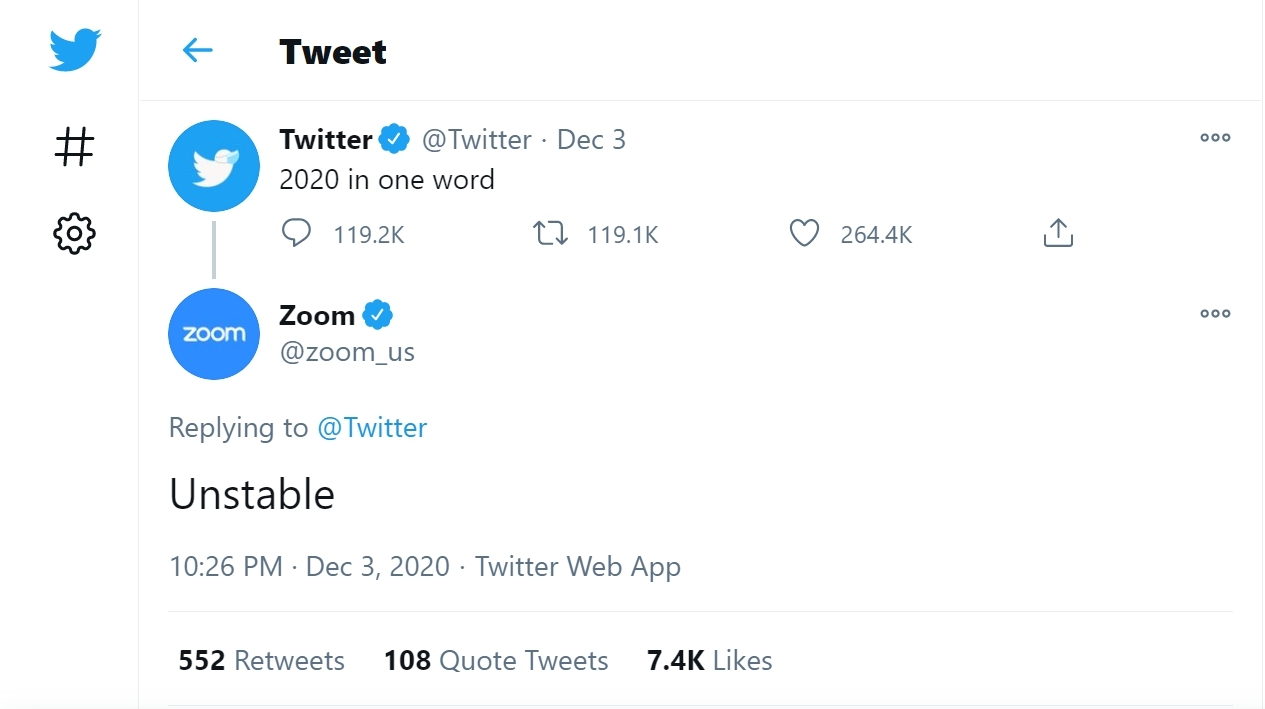Click the Twitter profile avatar
The width and height of the screenshot is (1265, 709).
pyautogui.click(x=214, y=166)
